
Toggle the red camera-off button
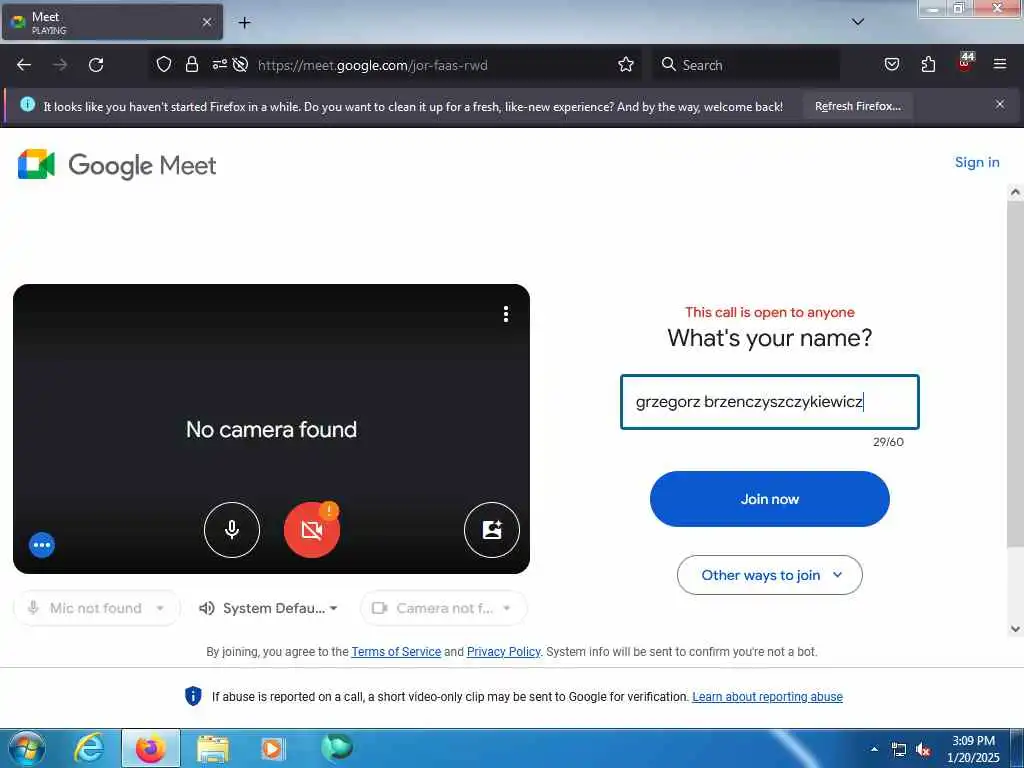coord(312,530)
